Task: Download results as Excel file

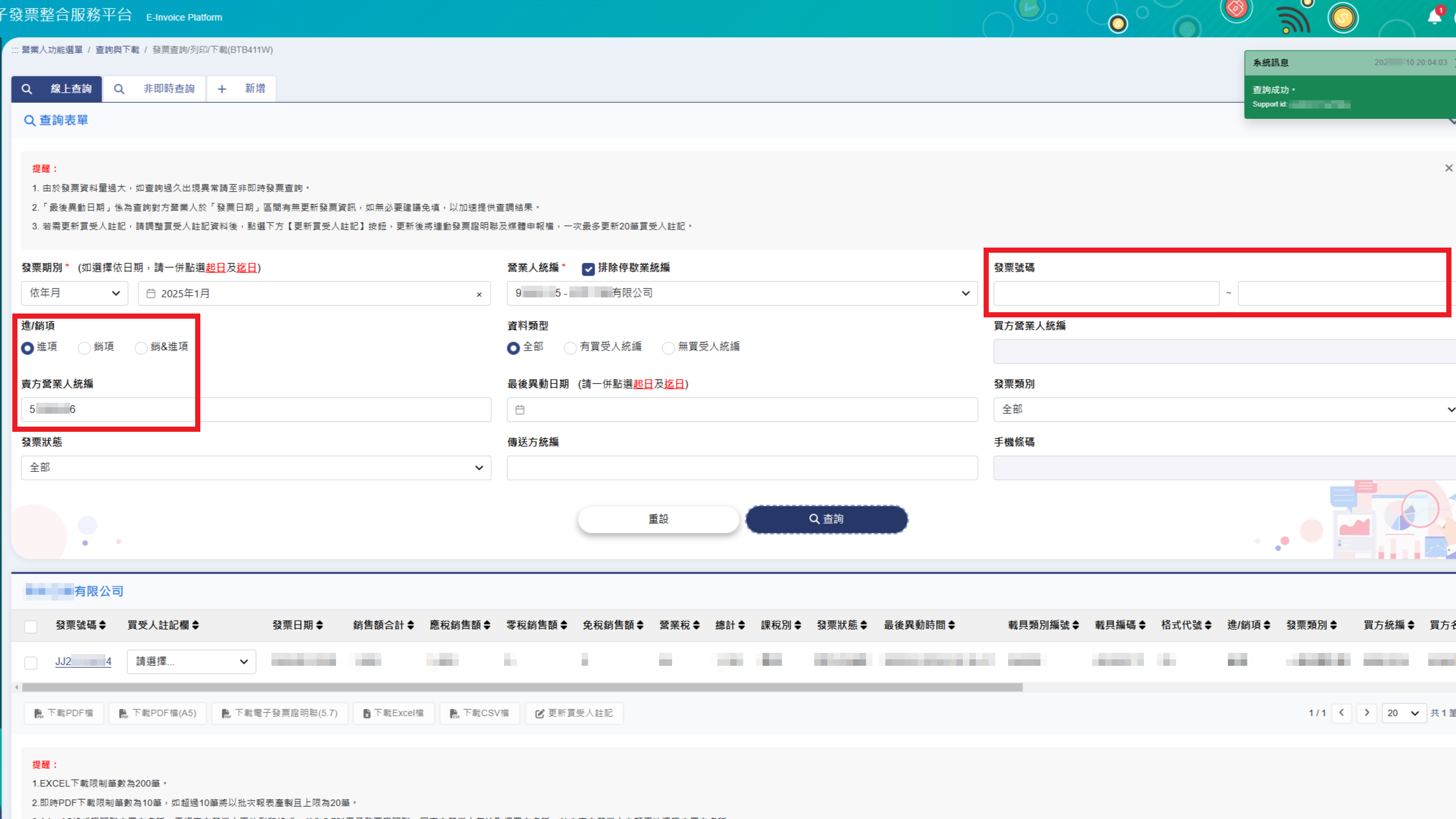Action: click(x=393, y=713)
